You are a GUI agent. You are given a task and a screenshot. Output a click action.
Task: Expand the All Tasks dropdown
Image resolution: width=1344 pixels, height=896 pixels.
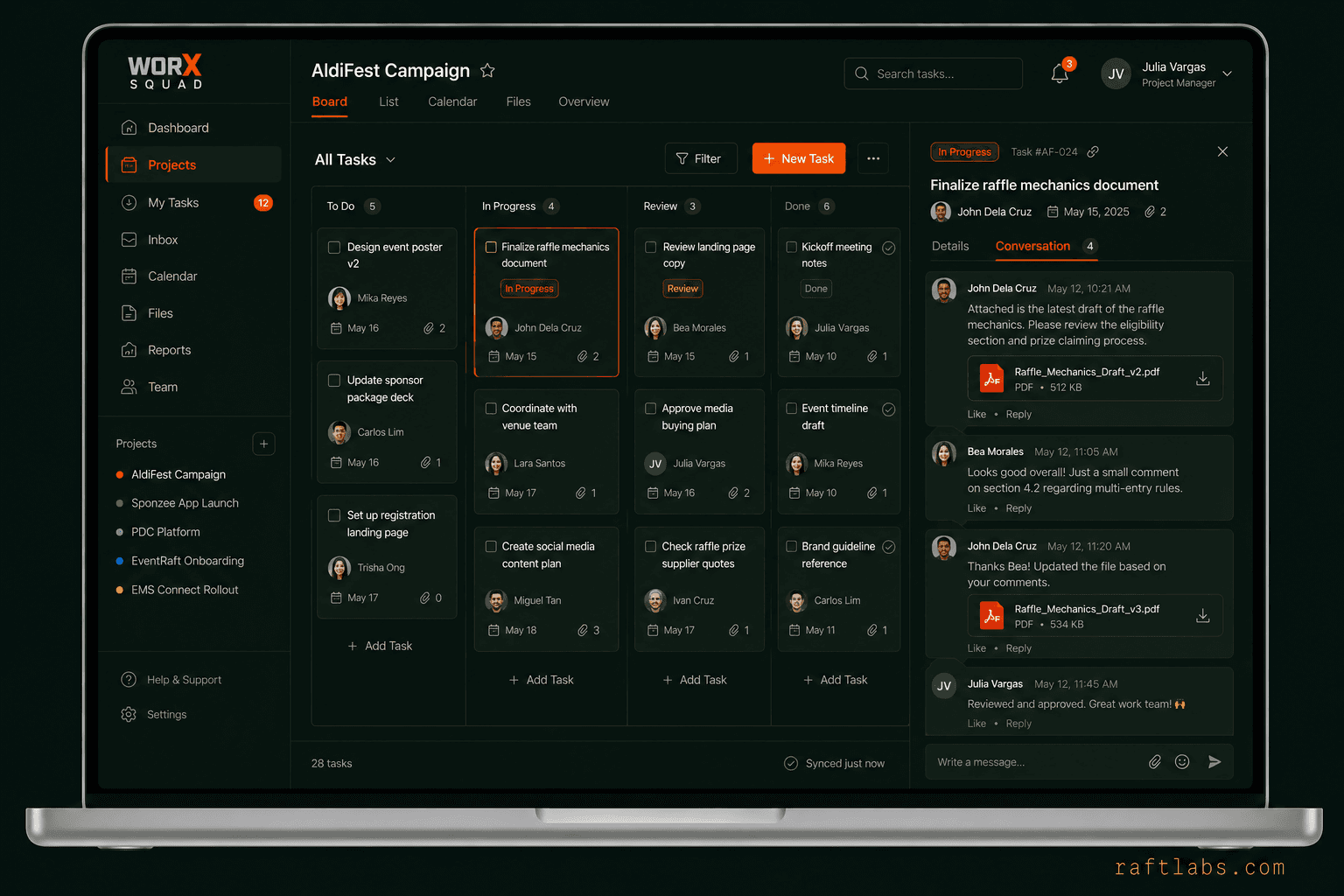coord(355,159)
